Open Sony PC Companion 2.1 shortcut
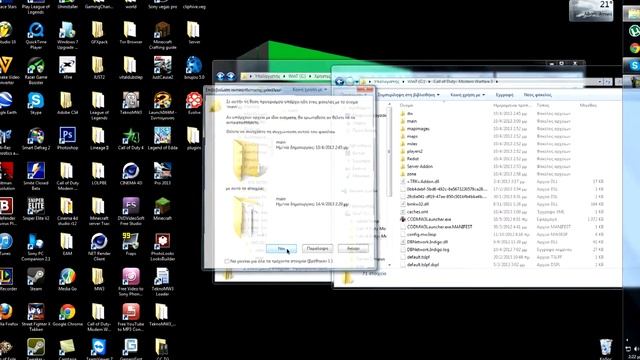The image size is (640, 360). pos(36,247)
